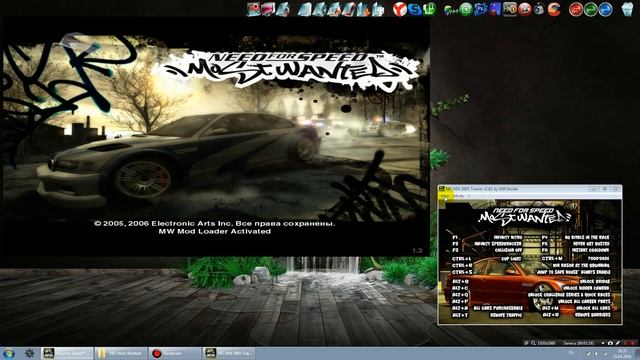Click the dice icon in the dock
The image size is (640, 360).
tap(378, 9)
